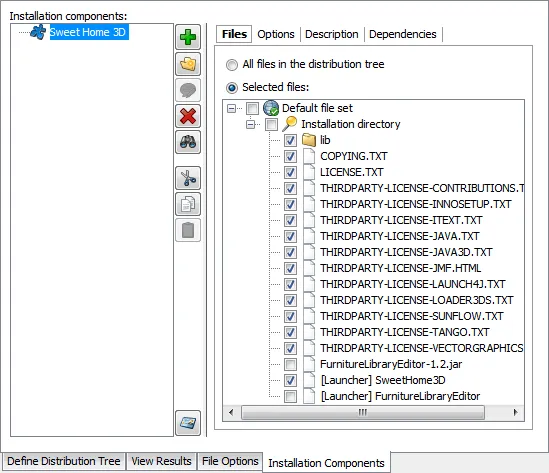
Task: Uncheck the LICENSE.TXT checkbox
Action: coord(290,173)
